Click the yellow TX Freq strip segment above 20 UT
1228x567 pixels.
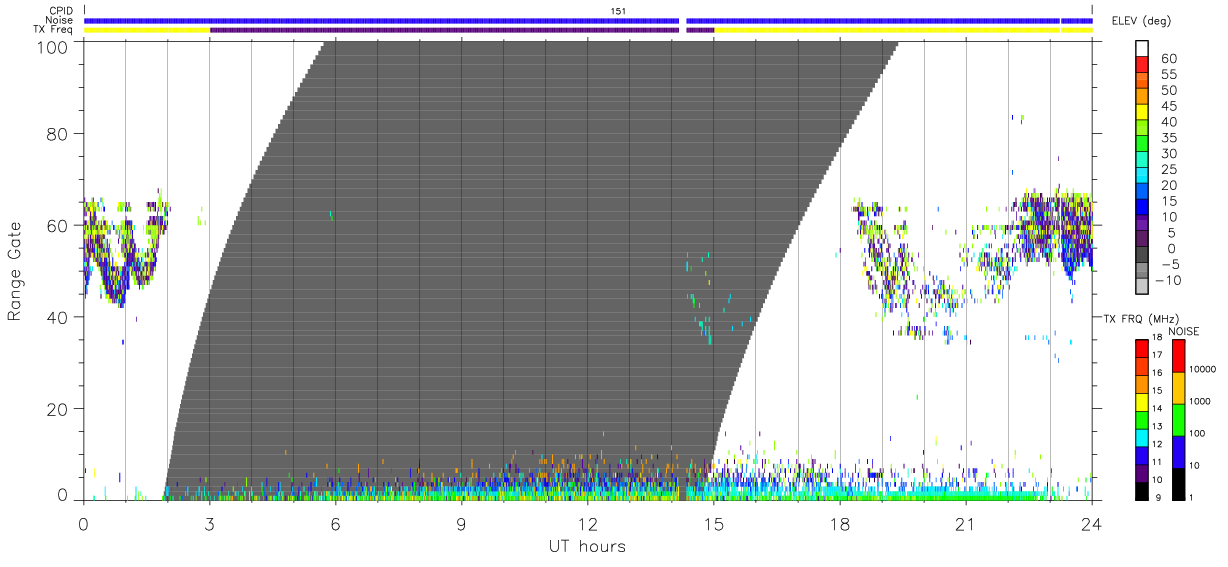(x=886, y=30)
